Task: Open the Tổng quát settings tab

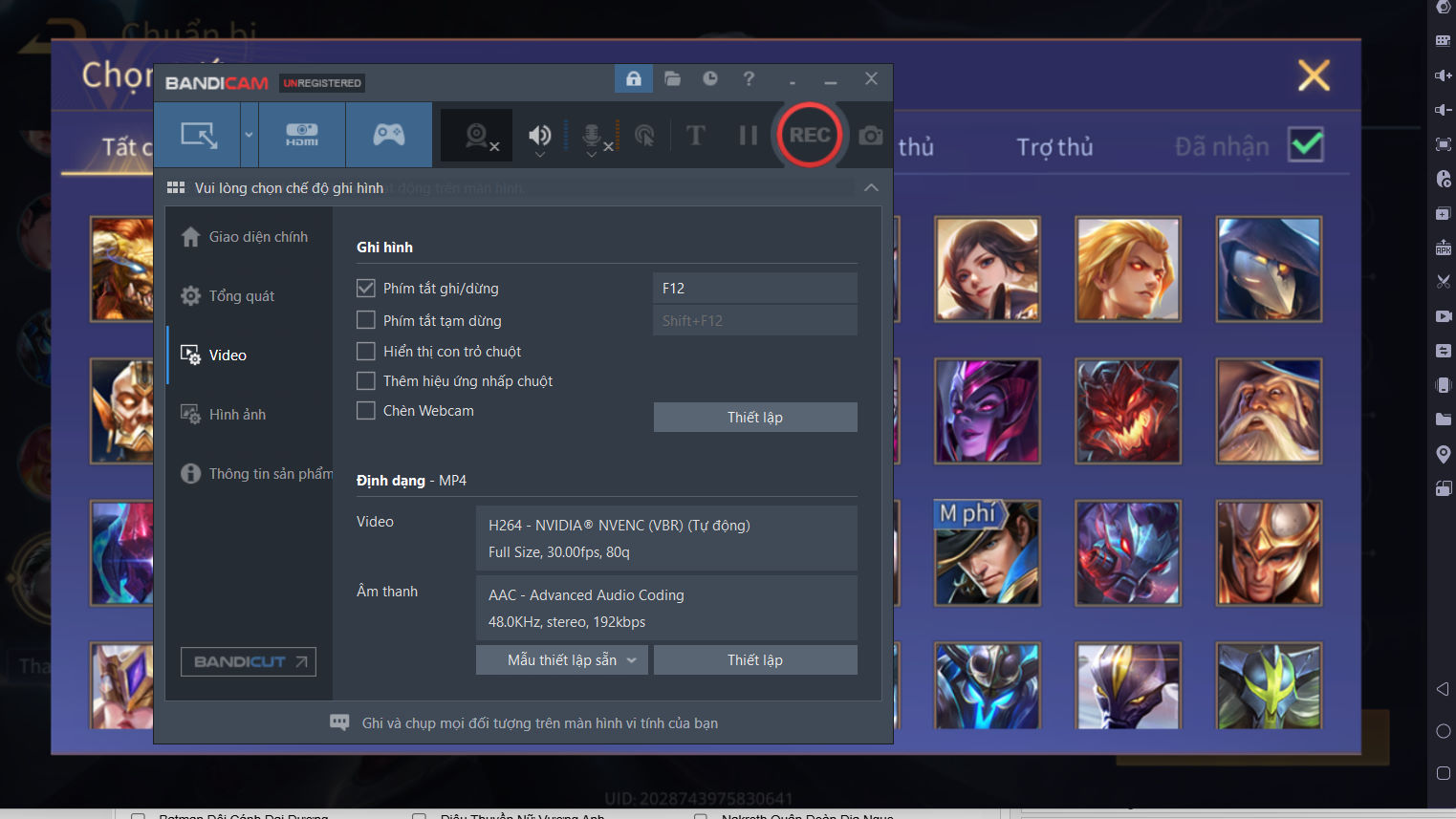Action: [x=242, y=296]
